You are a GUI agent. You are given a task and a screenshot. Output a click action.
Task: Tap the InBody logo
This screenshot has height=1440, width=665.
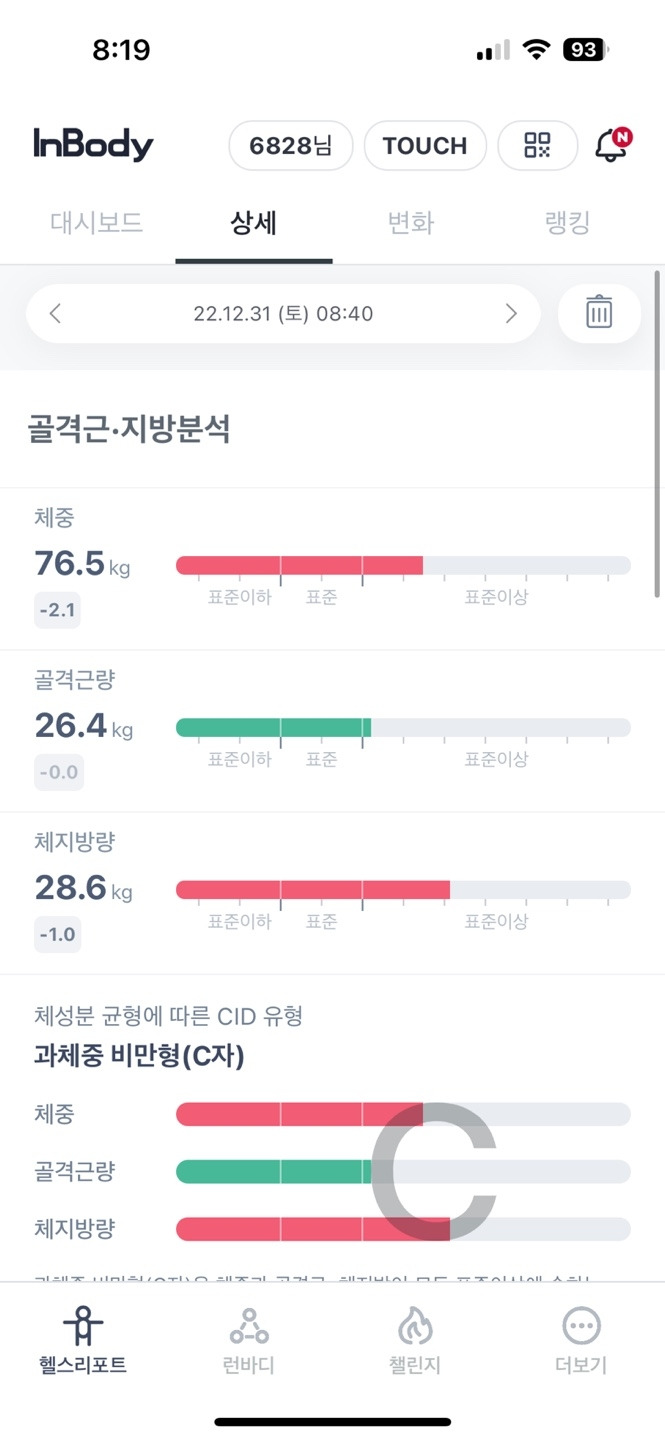coord(93,145)
